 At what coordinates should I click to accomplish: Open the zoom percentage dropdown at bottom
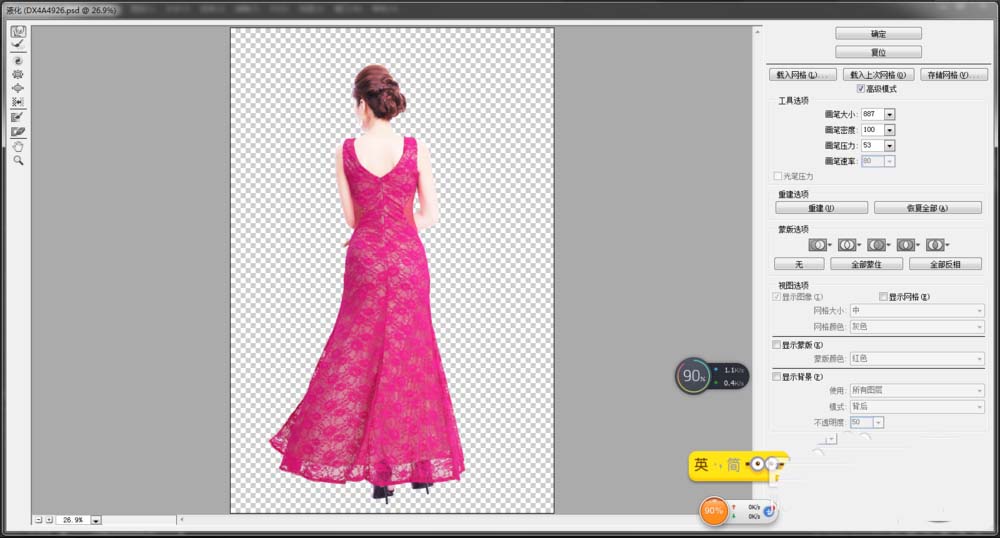tap(96, 520)
